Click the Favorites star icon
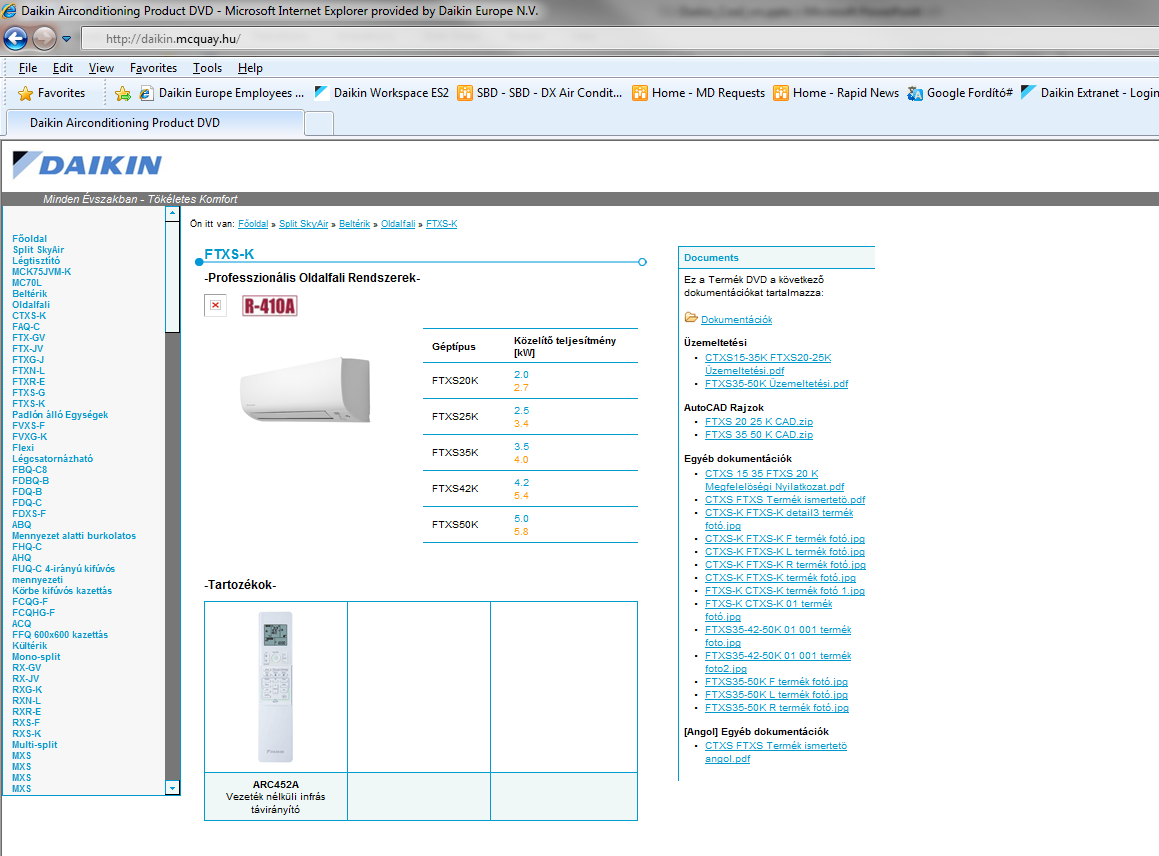The width and height of the screenshot is (1159, 856). pos(25,93)
